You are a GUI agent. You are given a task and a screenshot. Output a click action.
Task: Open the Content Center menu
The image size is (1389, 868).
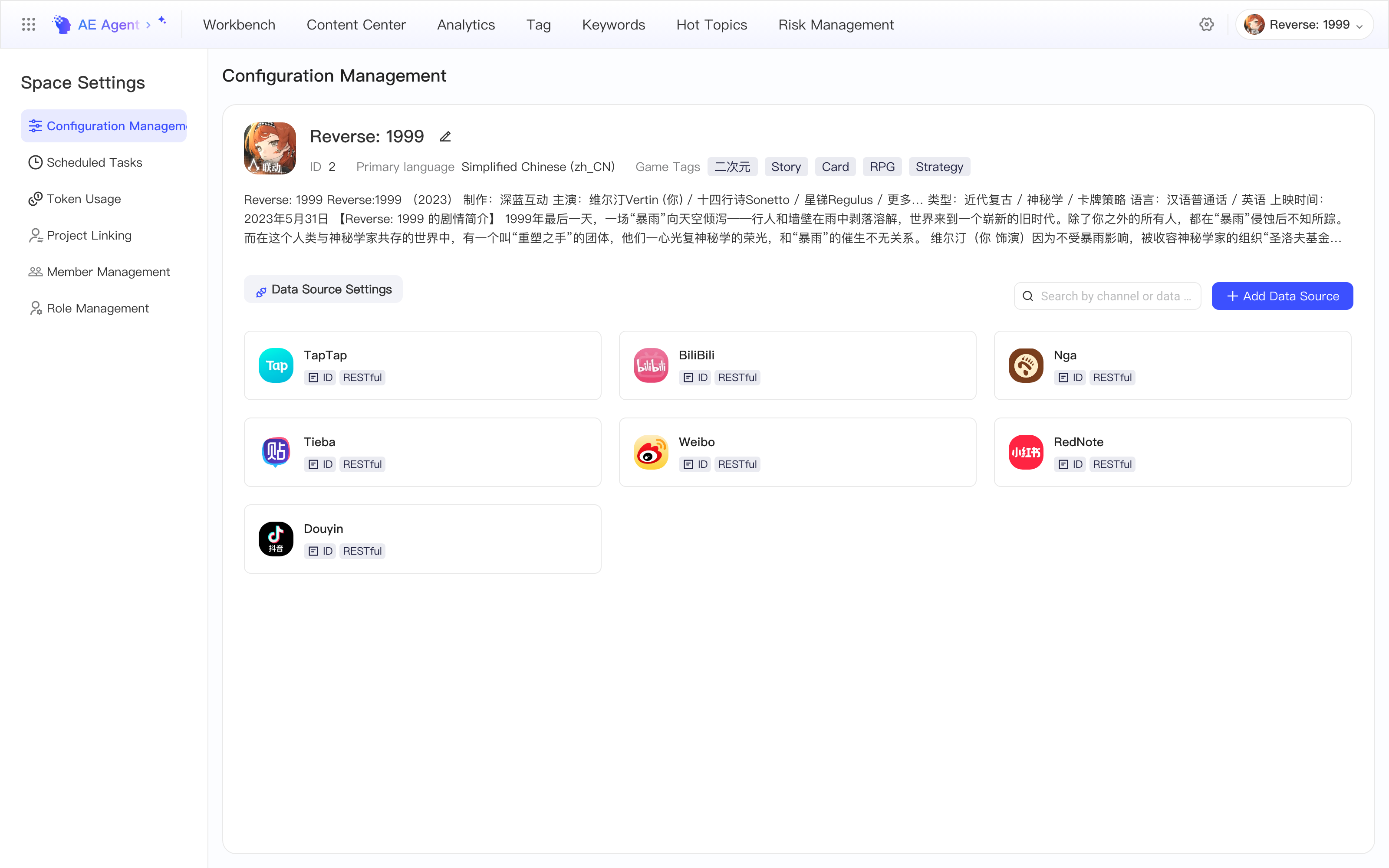(356, 25)
